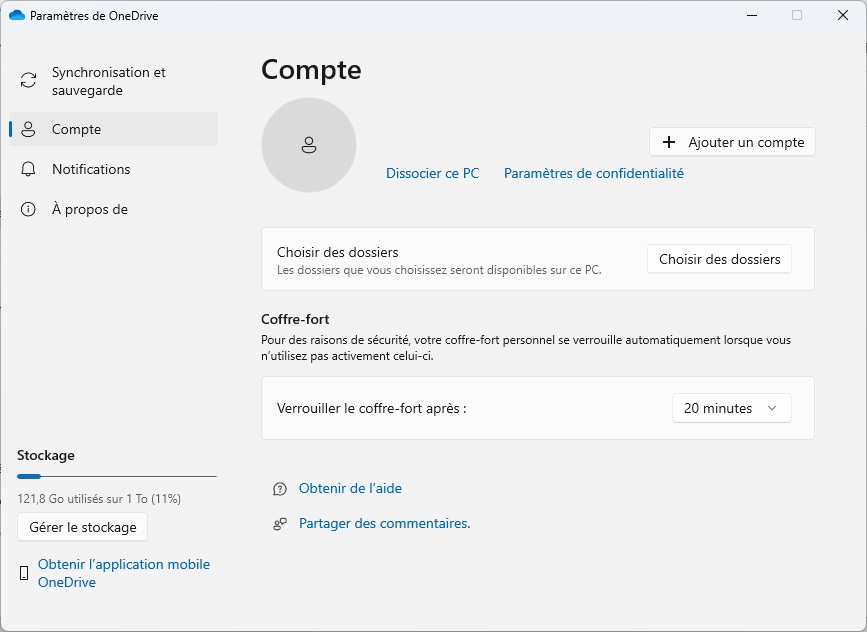Click the feedback people icon
Image resolution: width=867 pixels, height=632 pixels.
click(280, 524)
